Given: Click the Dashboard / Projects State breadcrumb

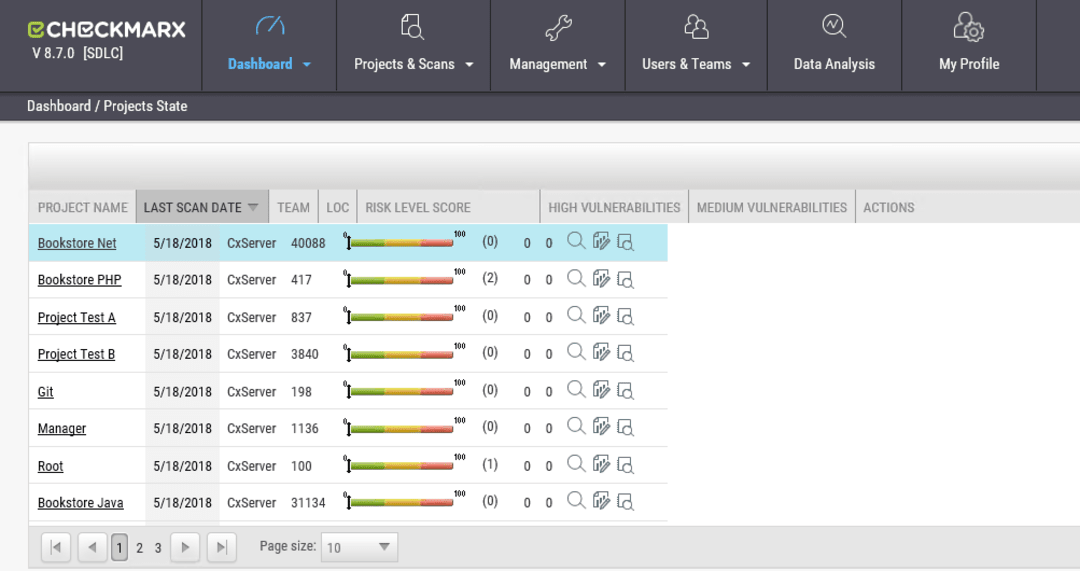Looking at the screenshot, I should tap(107, 106).
